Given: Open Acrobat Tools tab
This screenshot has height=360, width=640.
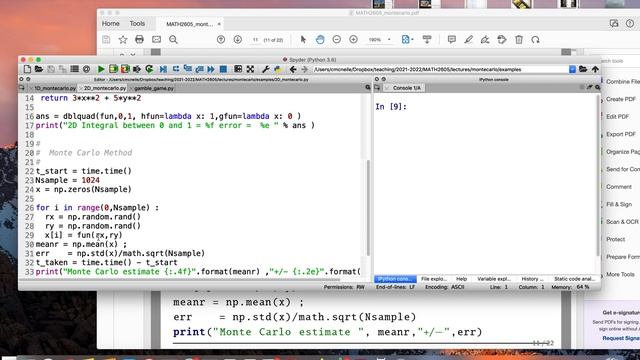Looking at the screenshot, I should (x=137, y=24).
